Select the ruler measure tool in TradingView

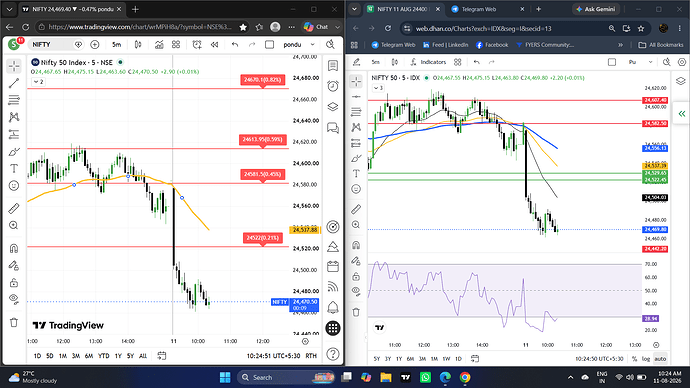pyautogui.click(x=14, y=208)
